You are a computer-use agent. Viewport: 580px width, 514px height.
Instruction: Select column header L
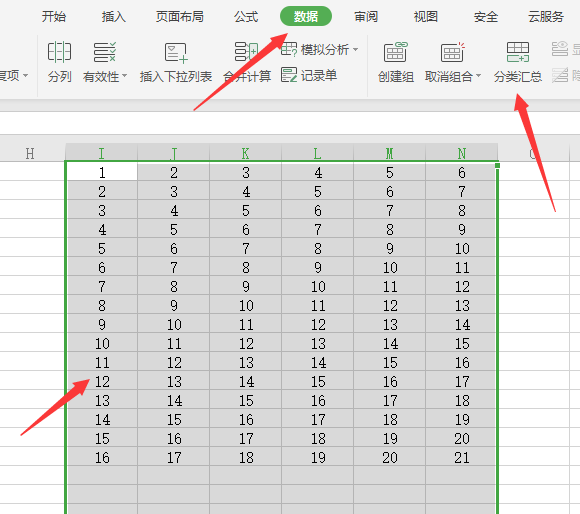tap(317, 153)
